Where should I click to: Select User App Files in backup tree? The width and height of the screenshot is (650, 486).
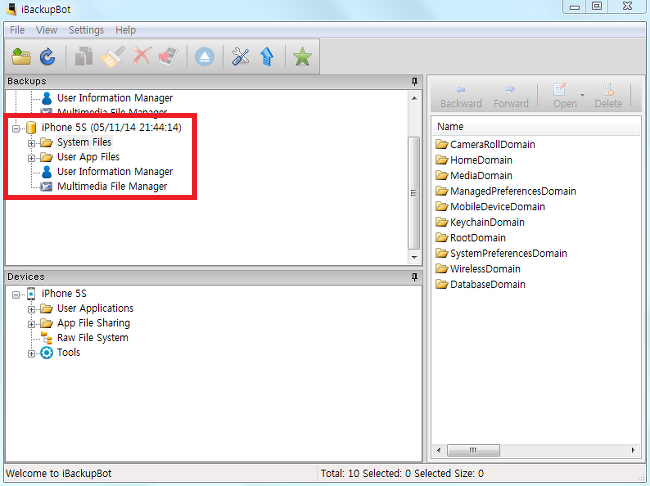click(88, 157)
